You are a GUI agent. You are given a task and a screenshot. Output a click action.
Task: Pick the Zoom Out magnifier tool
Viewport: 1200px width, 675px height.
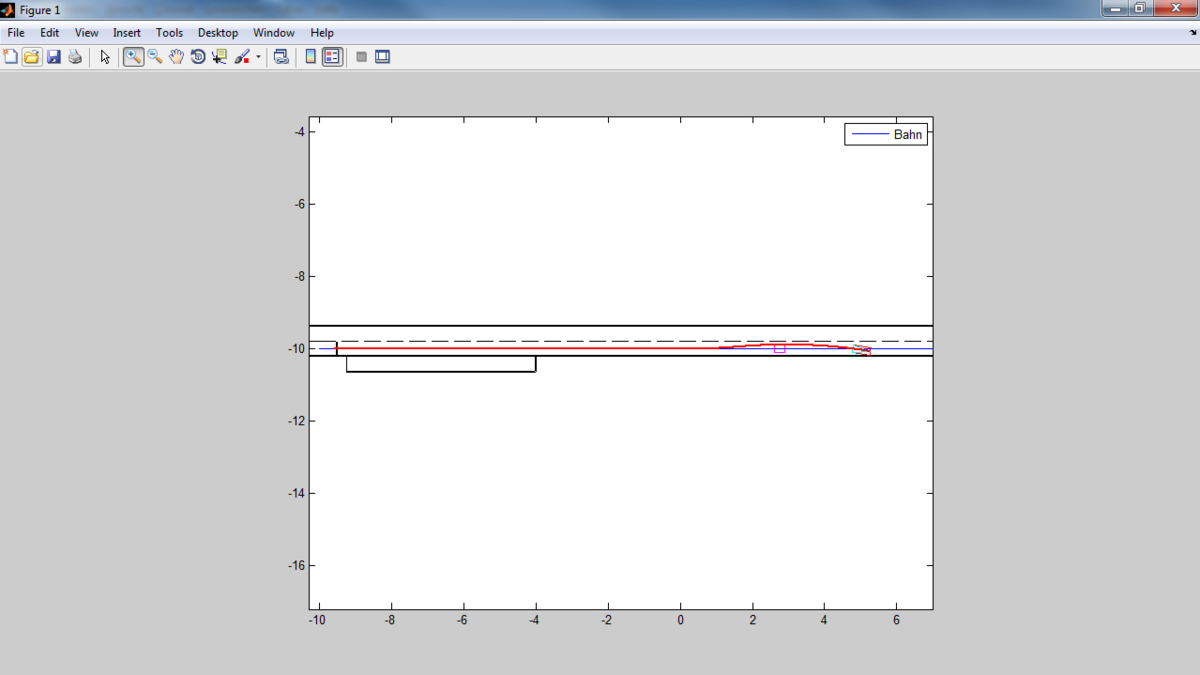click(155, 57)
